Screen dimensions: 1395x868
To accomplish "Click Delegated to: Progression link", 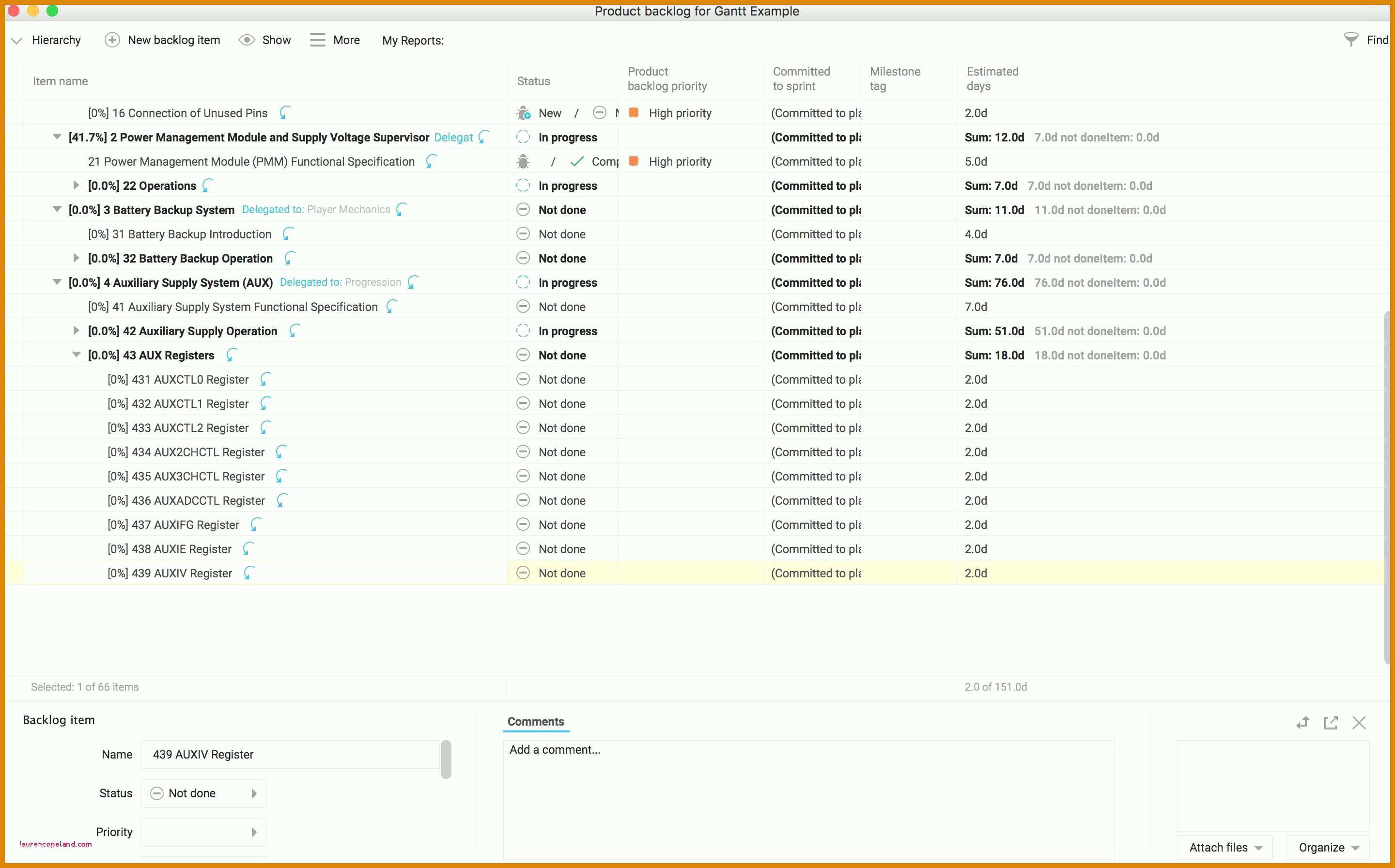I will coord(341,282).
